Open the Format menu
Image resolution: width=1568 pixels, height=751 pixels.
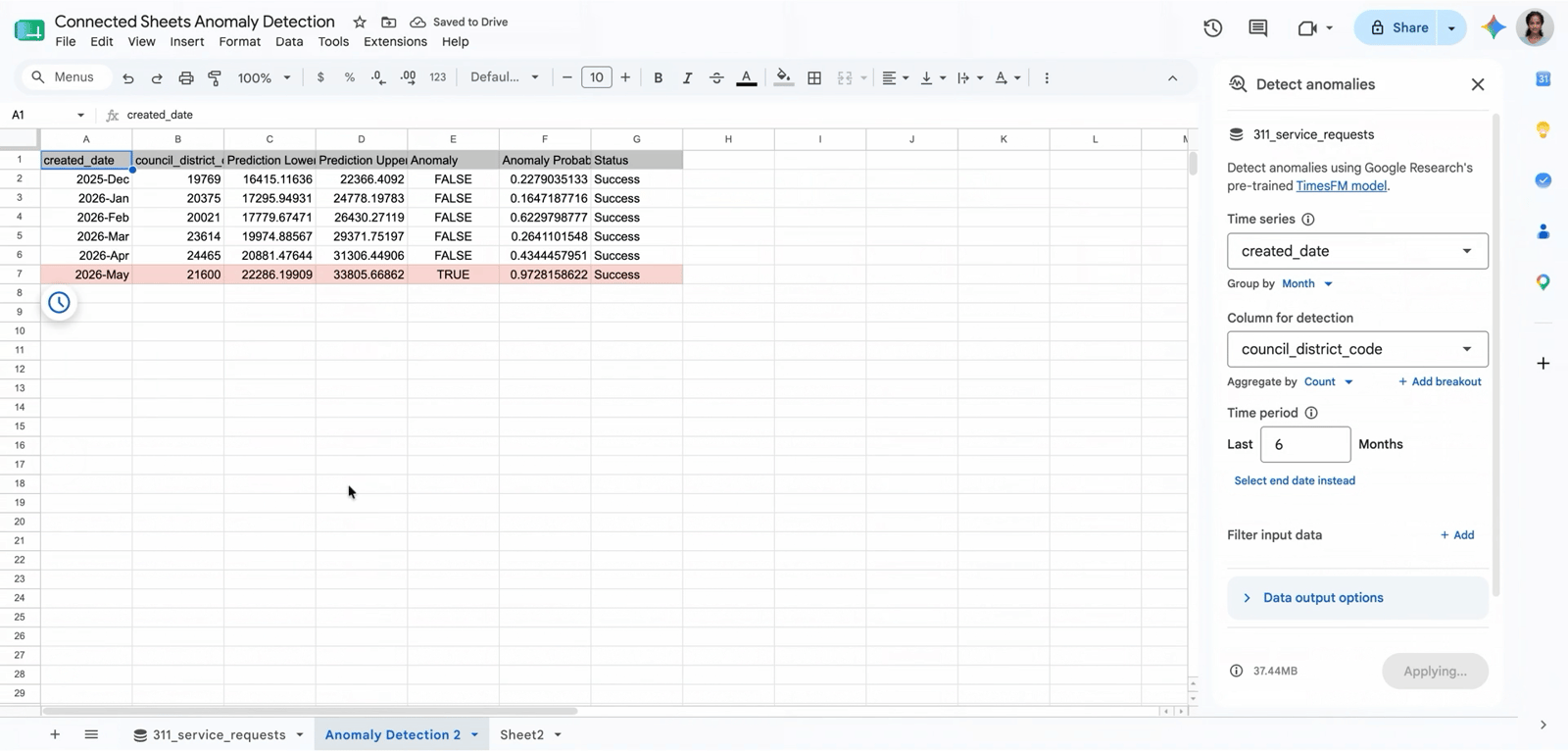point(240,41)
